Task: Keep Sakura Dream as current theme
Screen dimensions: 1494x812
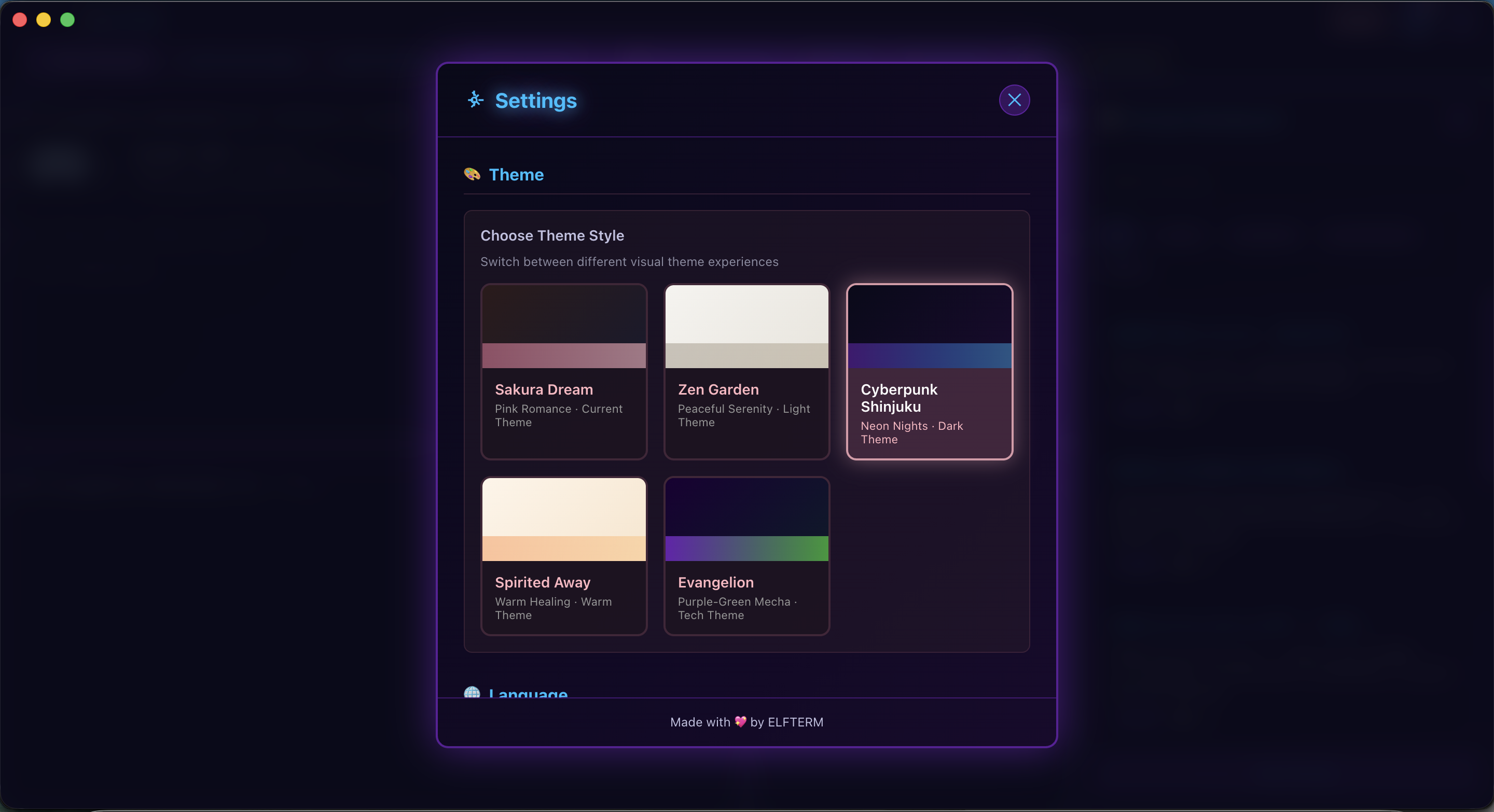Action: coord(563,371)
